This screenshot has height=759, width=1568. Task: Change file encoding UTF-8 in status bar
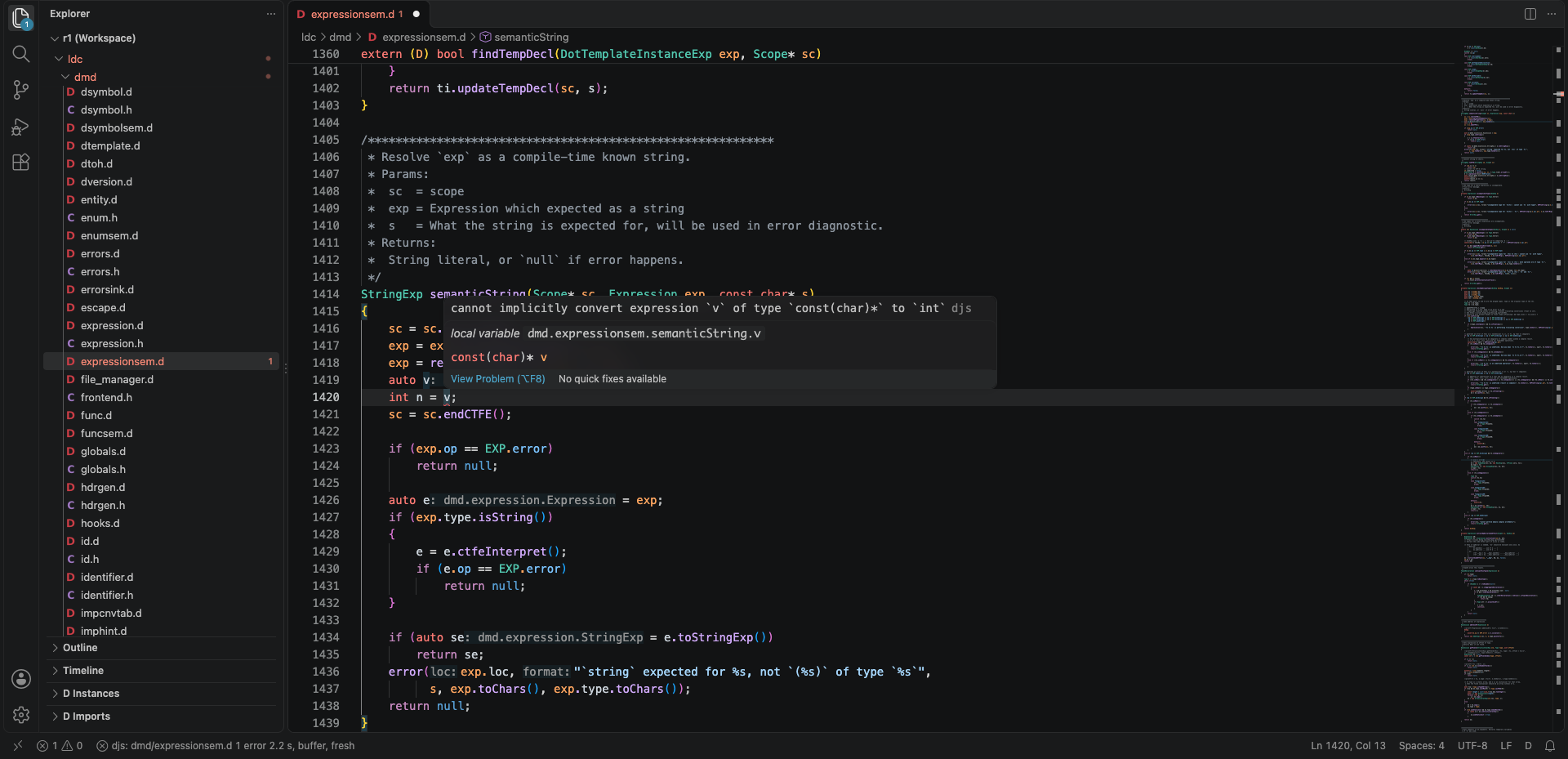pos(1472,745)
